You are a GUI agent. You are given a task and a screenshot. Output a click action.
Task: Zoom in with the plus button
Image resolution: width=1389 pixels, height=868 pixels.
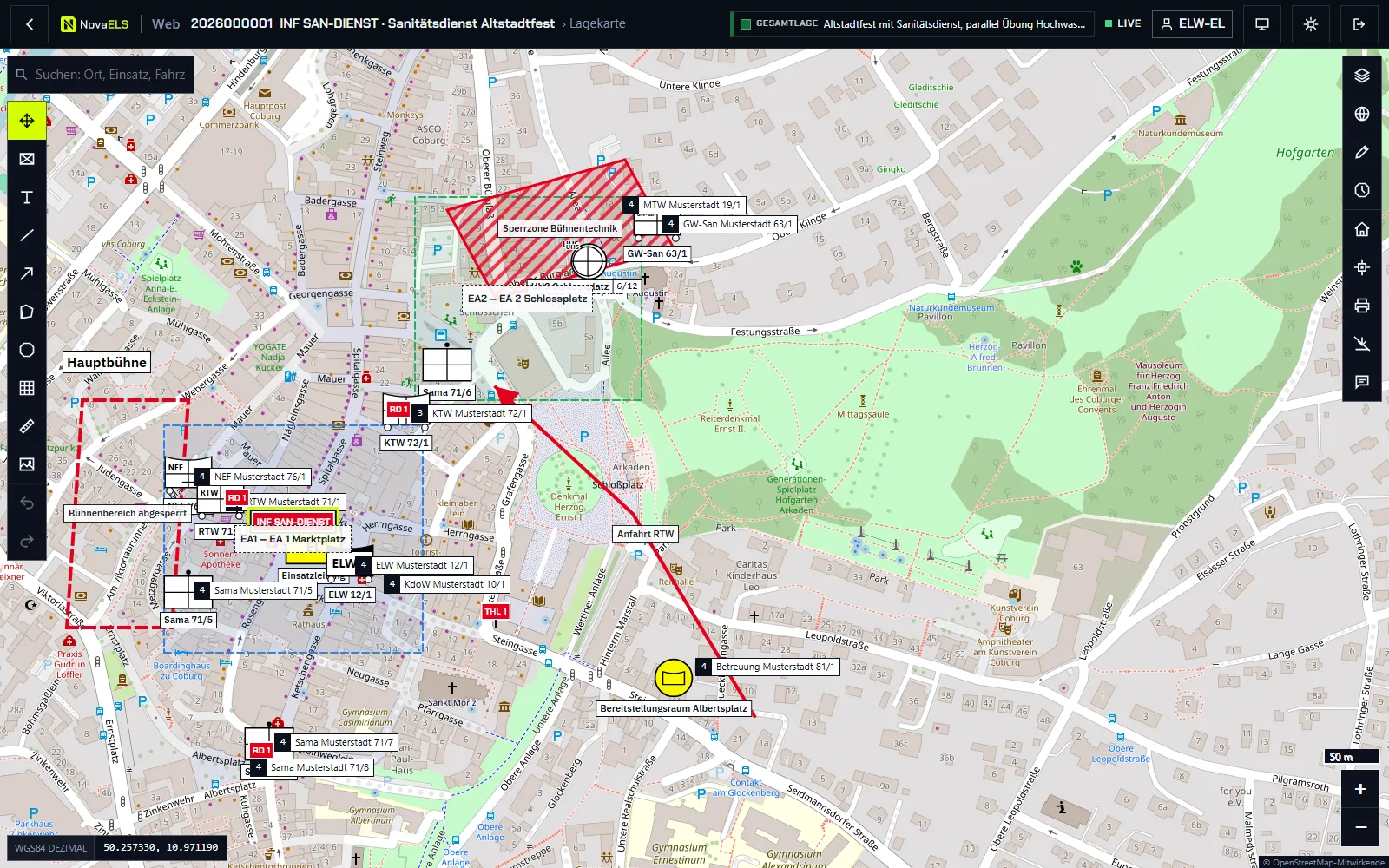pyautogui.click(x=1360, y=789)
